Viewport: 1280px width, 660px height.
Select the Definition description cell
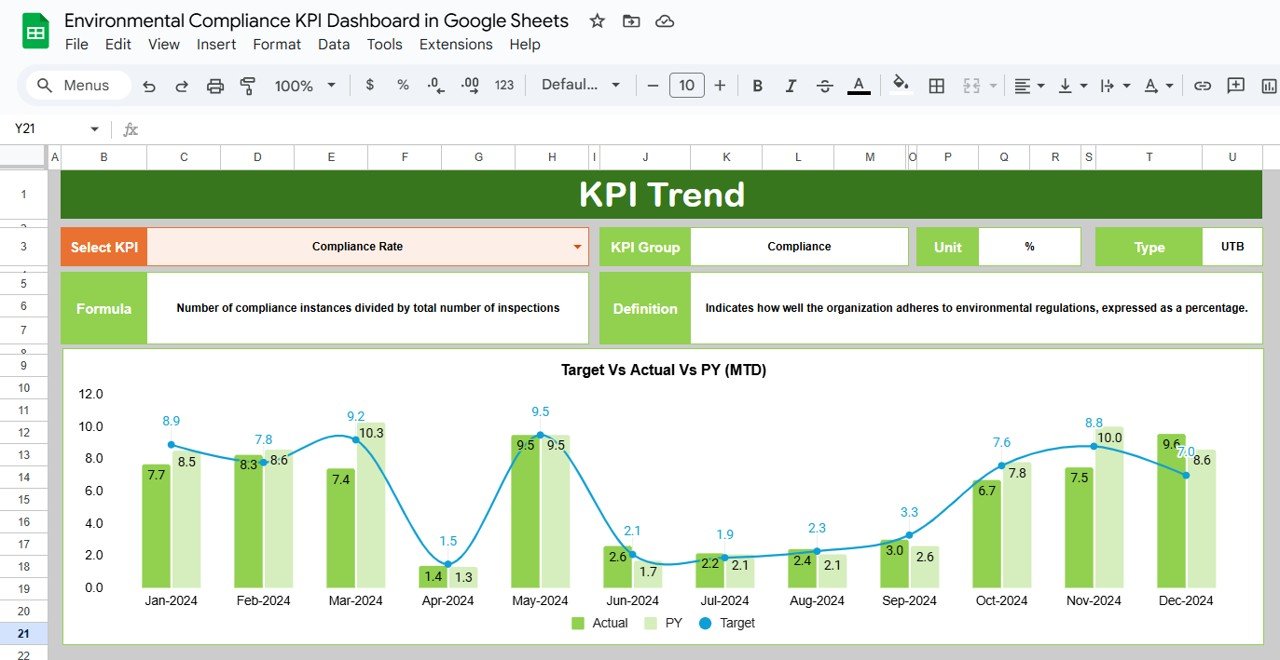977,308
